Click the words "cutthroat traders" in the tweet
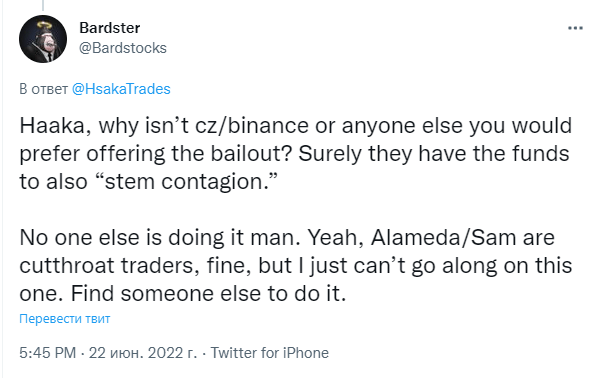Viewport: 601px width, 378px height. tap(109, 265)
